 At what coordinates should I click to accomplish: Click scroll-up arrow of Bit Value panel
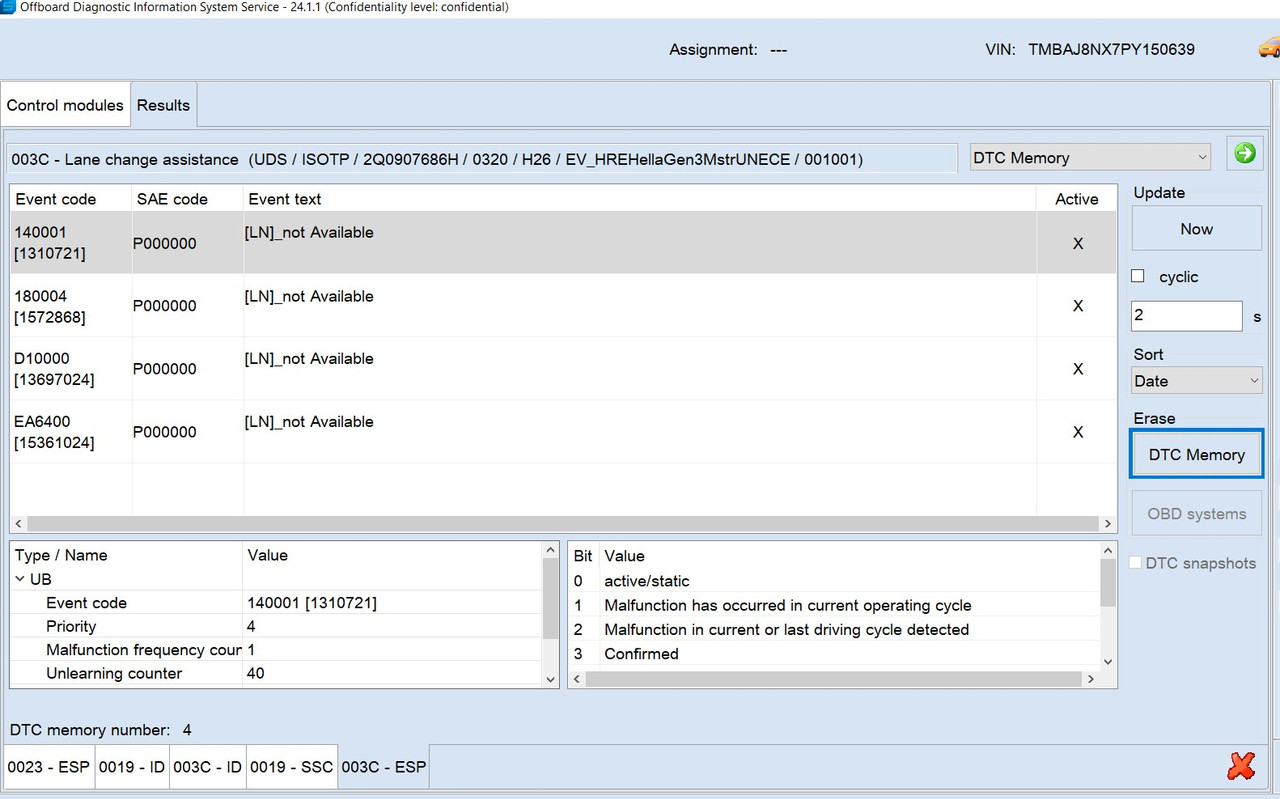coord(1108,550)
